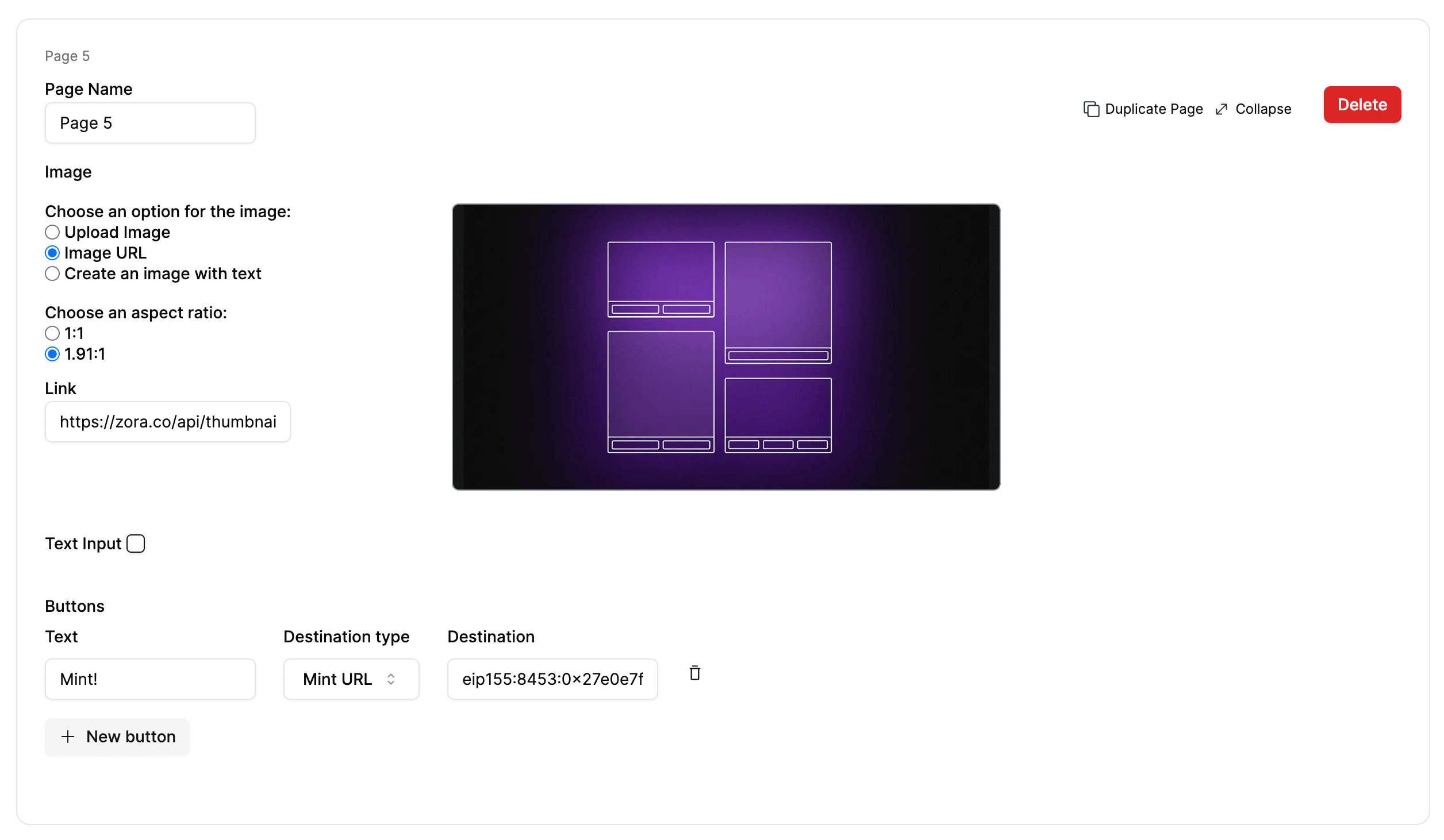Click the purple frame preview image
Image resolution: width=1444 pixels, height=840 pixels.
coord(725,347)
